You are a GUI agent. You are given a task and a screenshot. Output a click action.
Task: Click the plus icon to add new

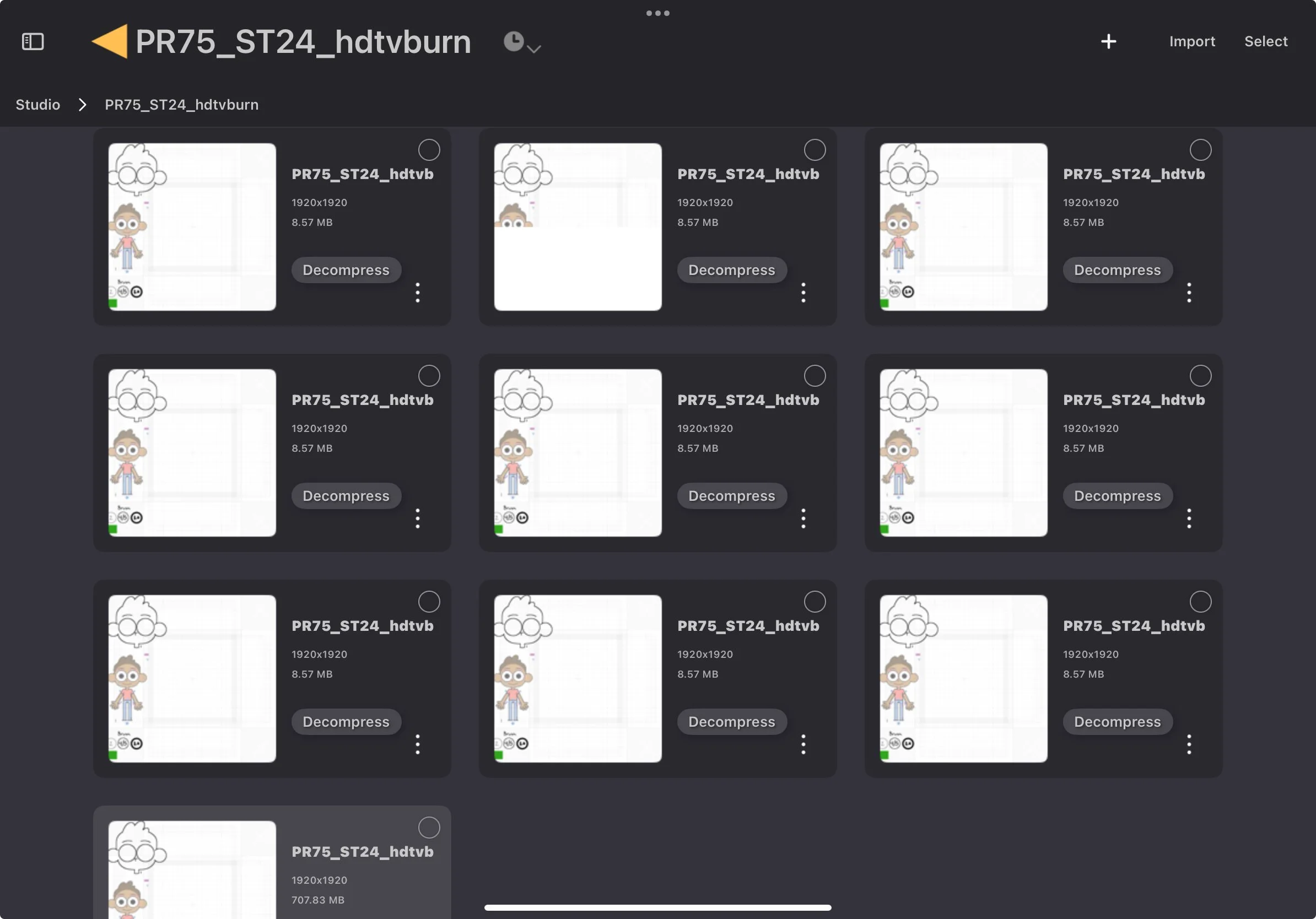(x=1108, y=41)
